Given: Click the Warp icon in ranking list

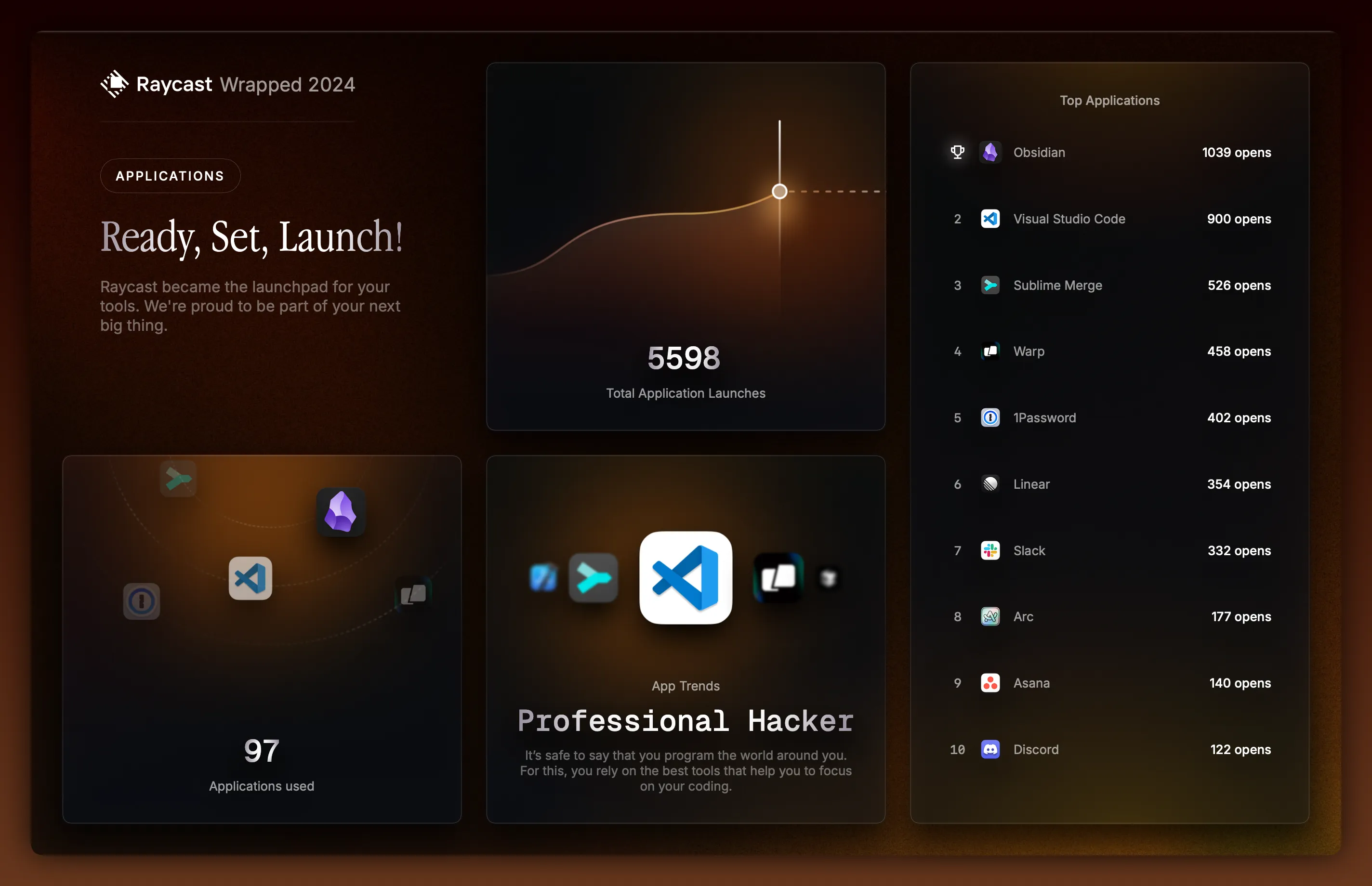Looking at the screenshot, I should tap(990, 351).
